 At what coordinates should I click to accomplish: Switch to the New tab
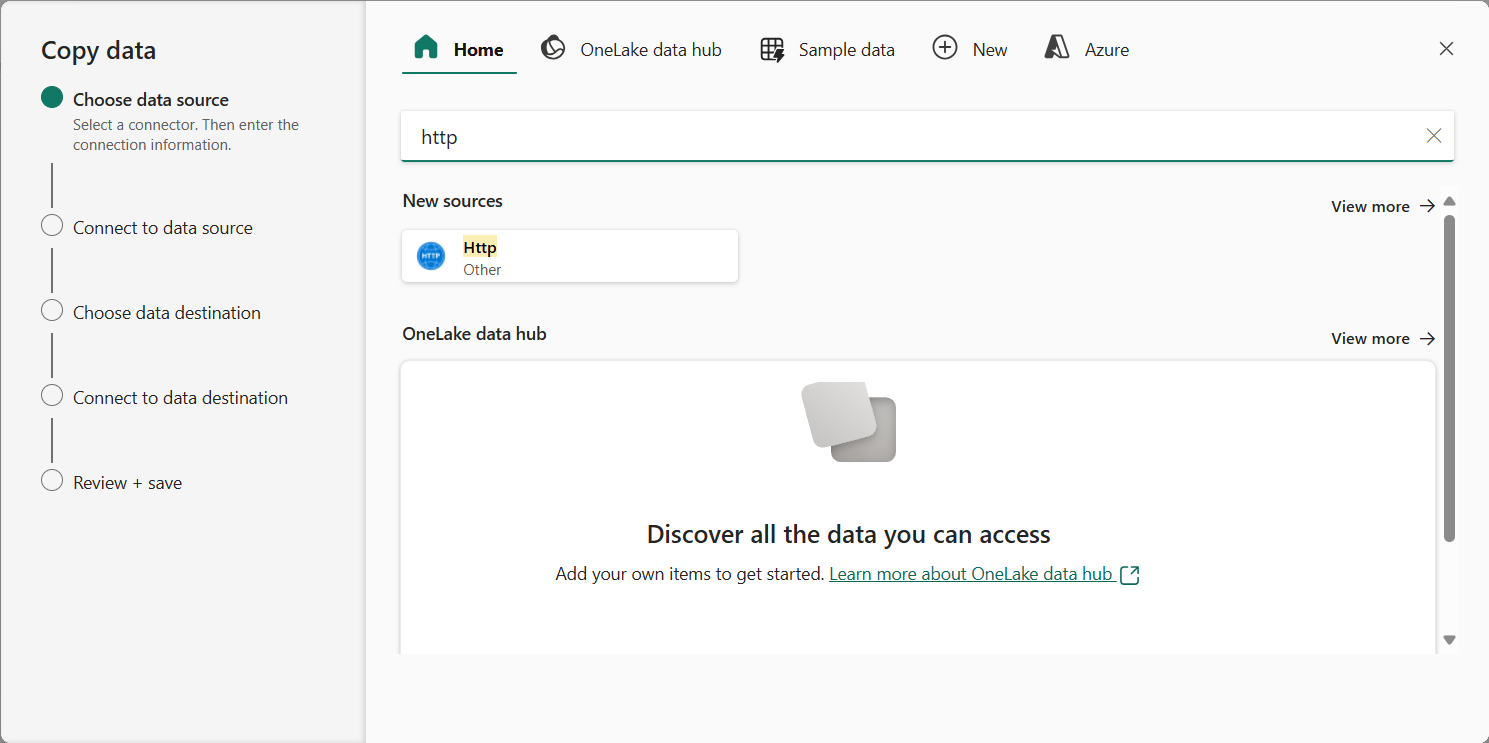970,49
